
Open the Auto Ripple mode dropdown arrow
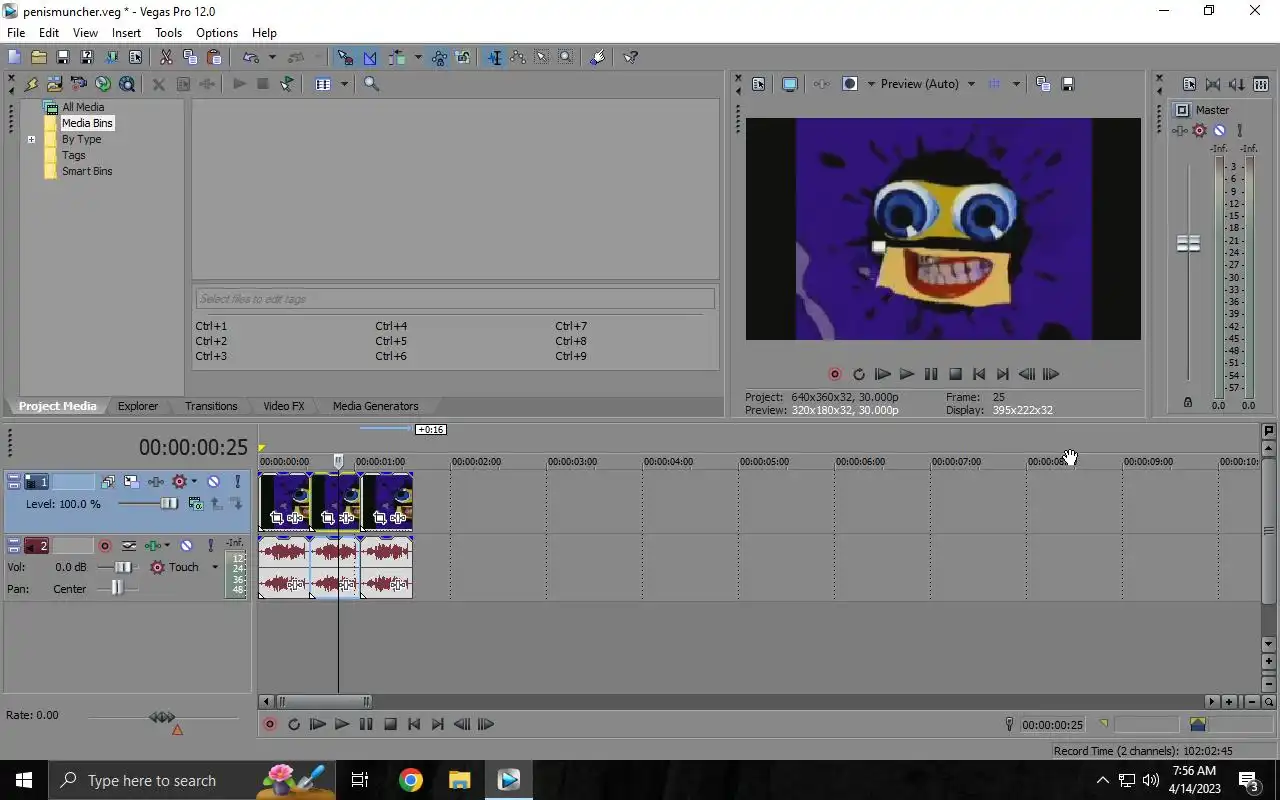pyautogui.click(x=418, y=57)
